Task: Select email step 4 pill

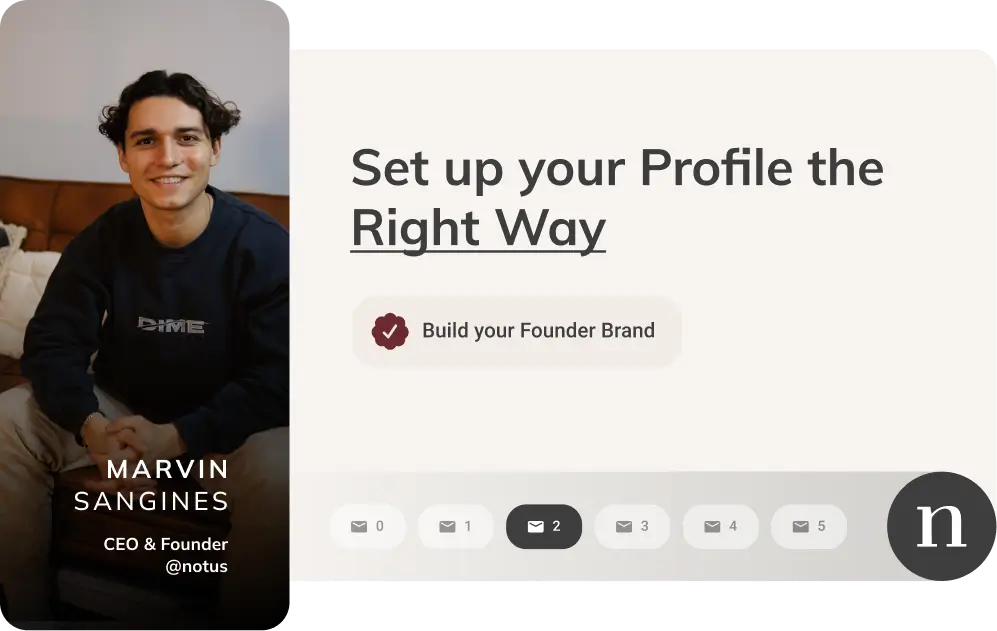Action: coord(721,526)
